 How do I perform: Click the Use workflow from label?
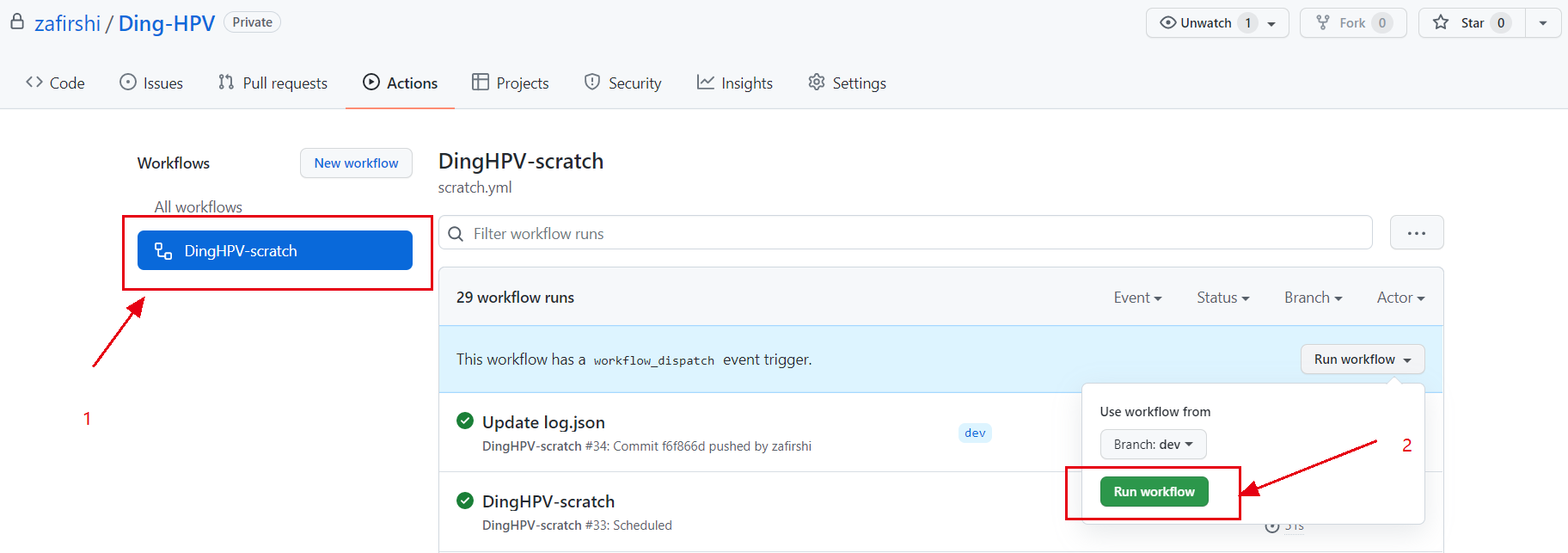click(x=1155, y=412)
